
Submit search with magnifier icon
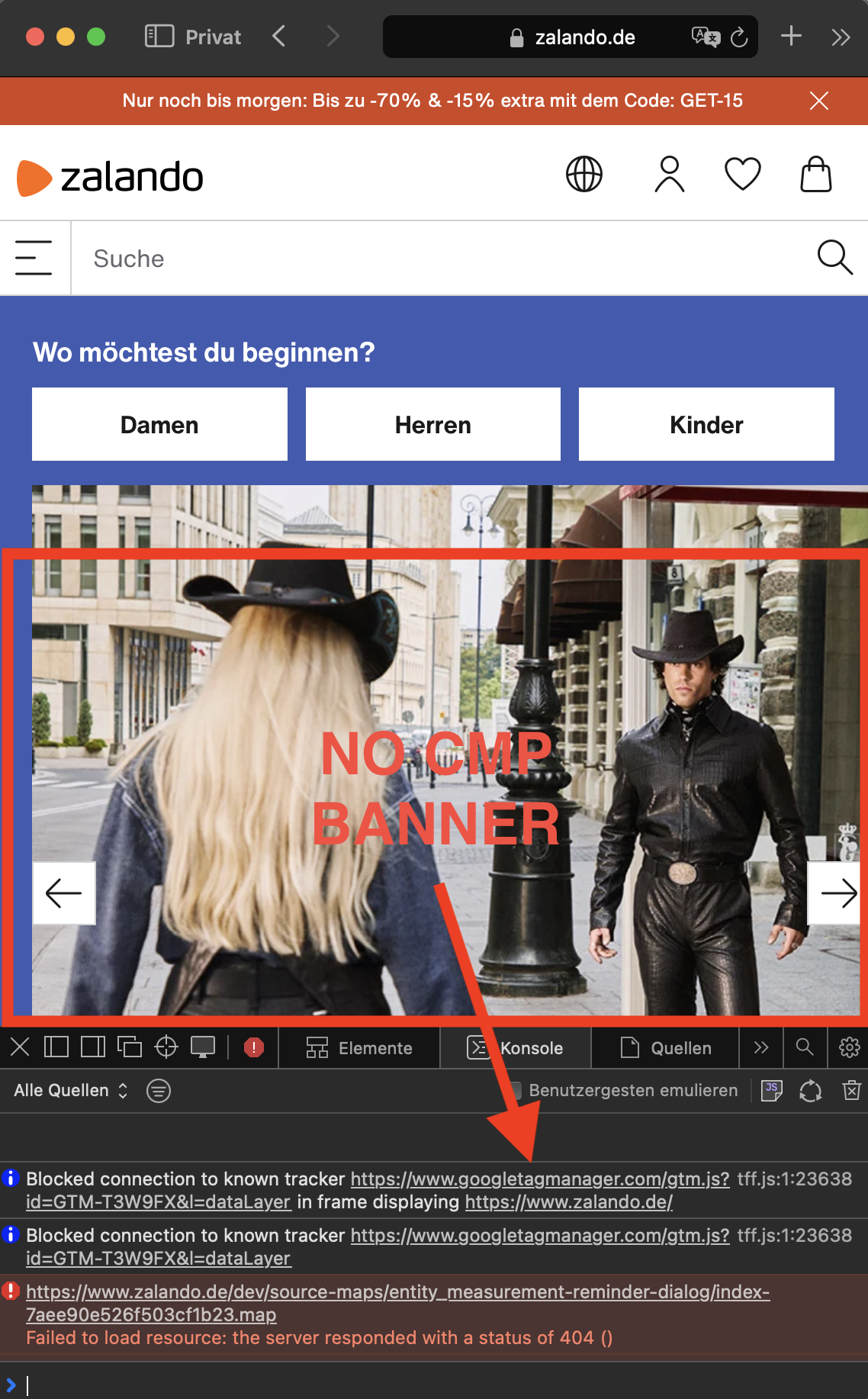pos(834,258)
